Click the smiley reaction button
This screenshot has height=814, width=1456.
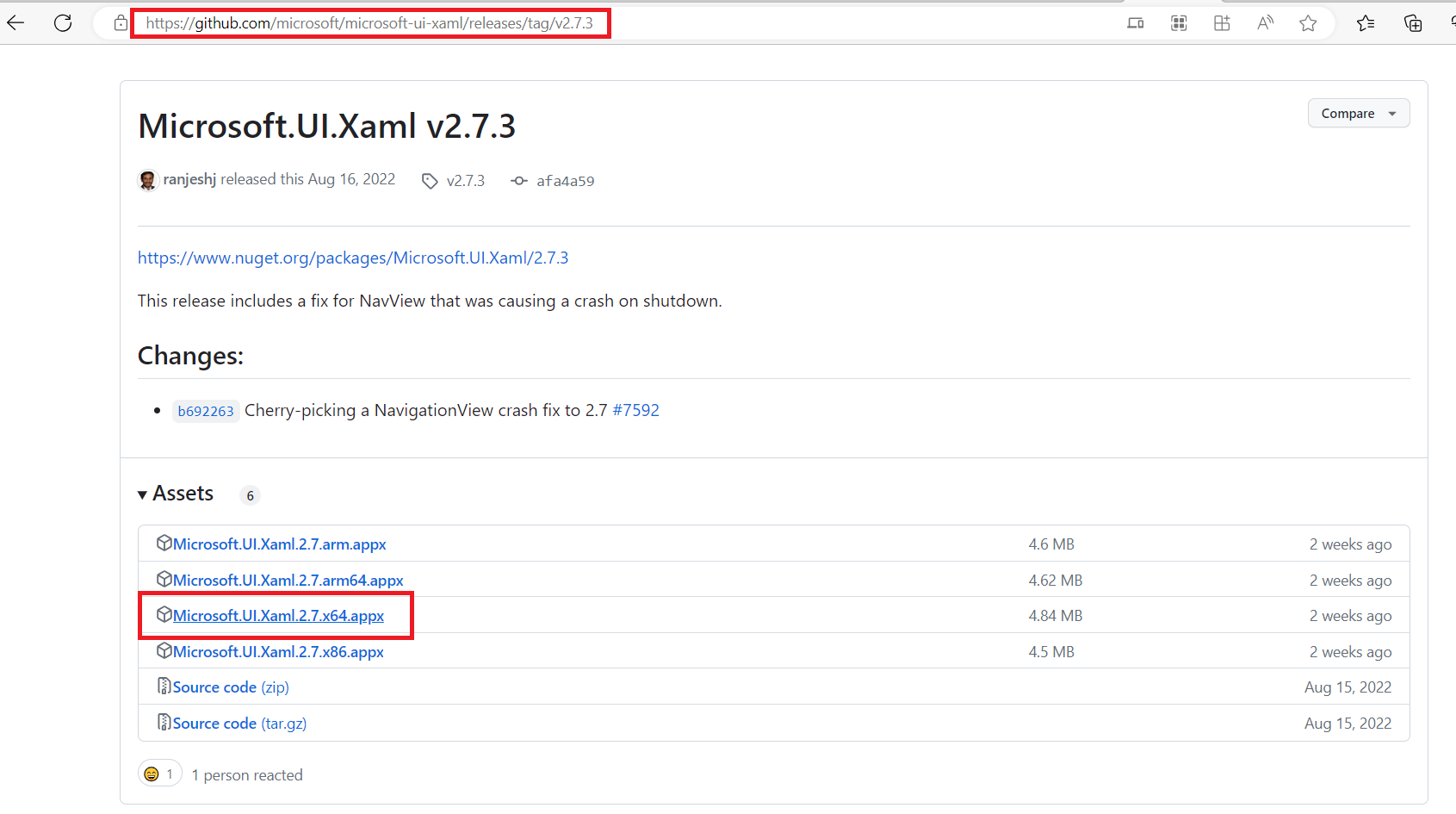pos(159,774)
